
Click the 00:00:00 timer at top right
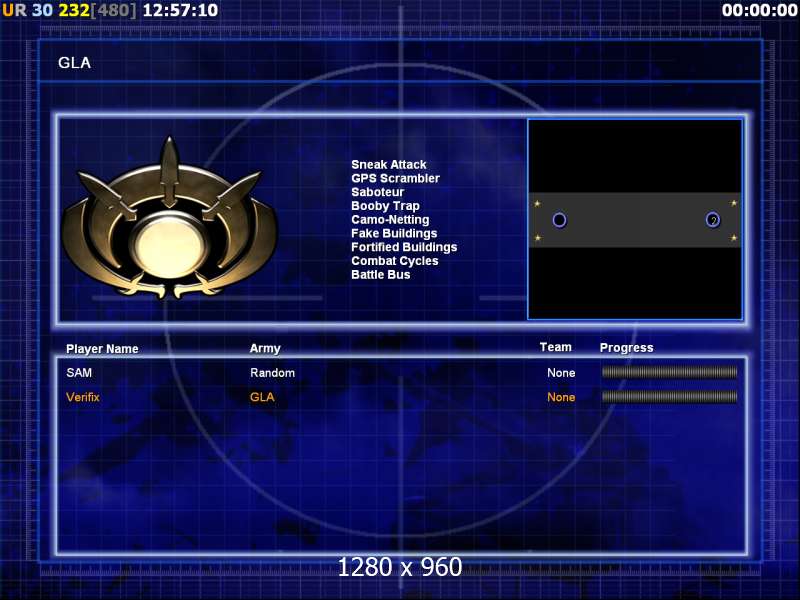760,10
